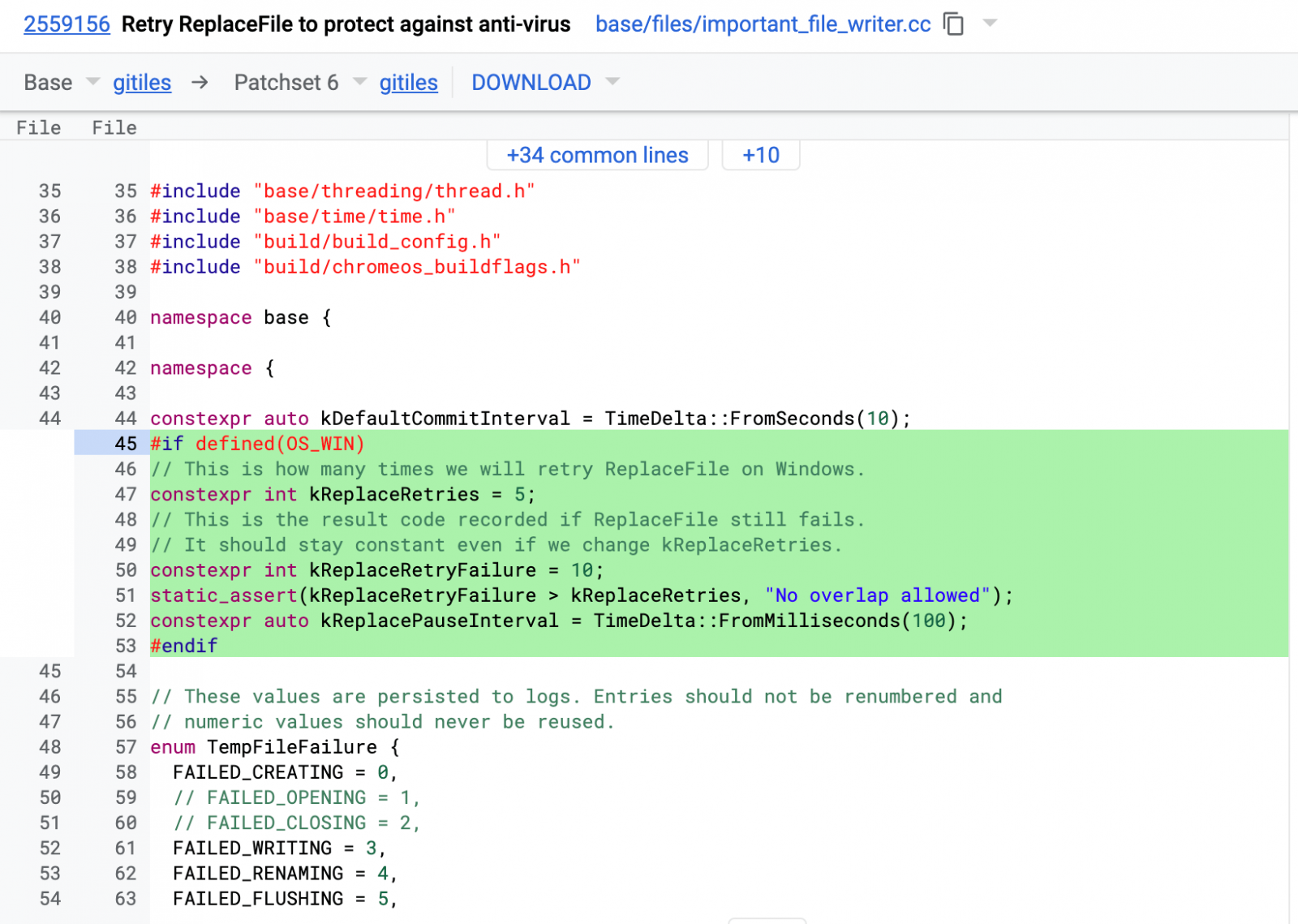
Task: Expand the Base patchset dropdown
Action: (92, 82)
